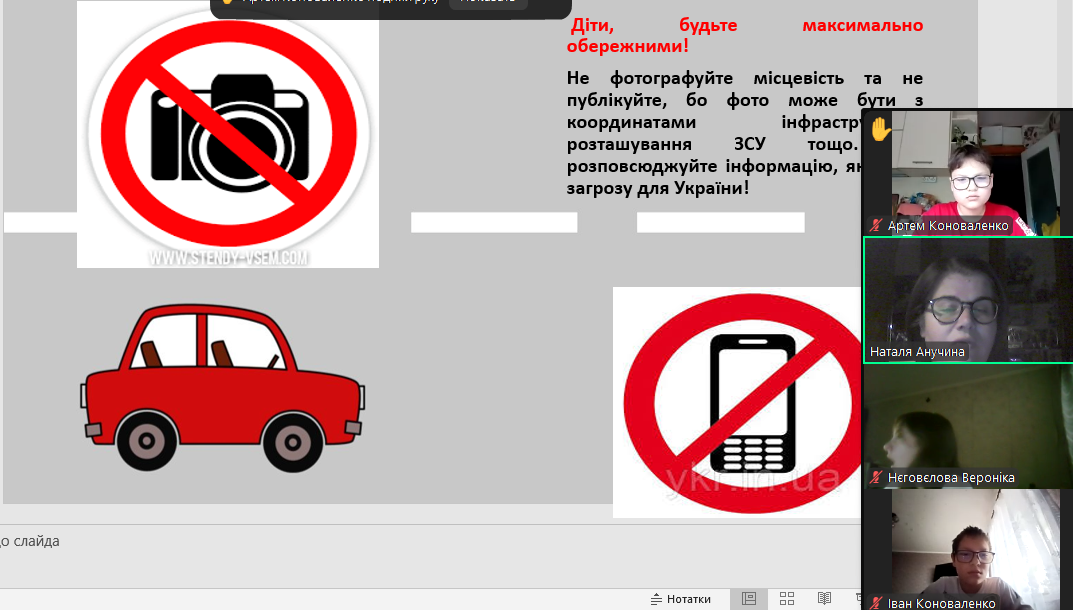The width and height of the screenshot is (1073, 610).
Task: Click the red heading 'Діти, будьте максимально обережними!'
Action: tap(745, 36)
